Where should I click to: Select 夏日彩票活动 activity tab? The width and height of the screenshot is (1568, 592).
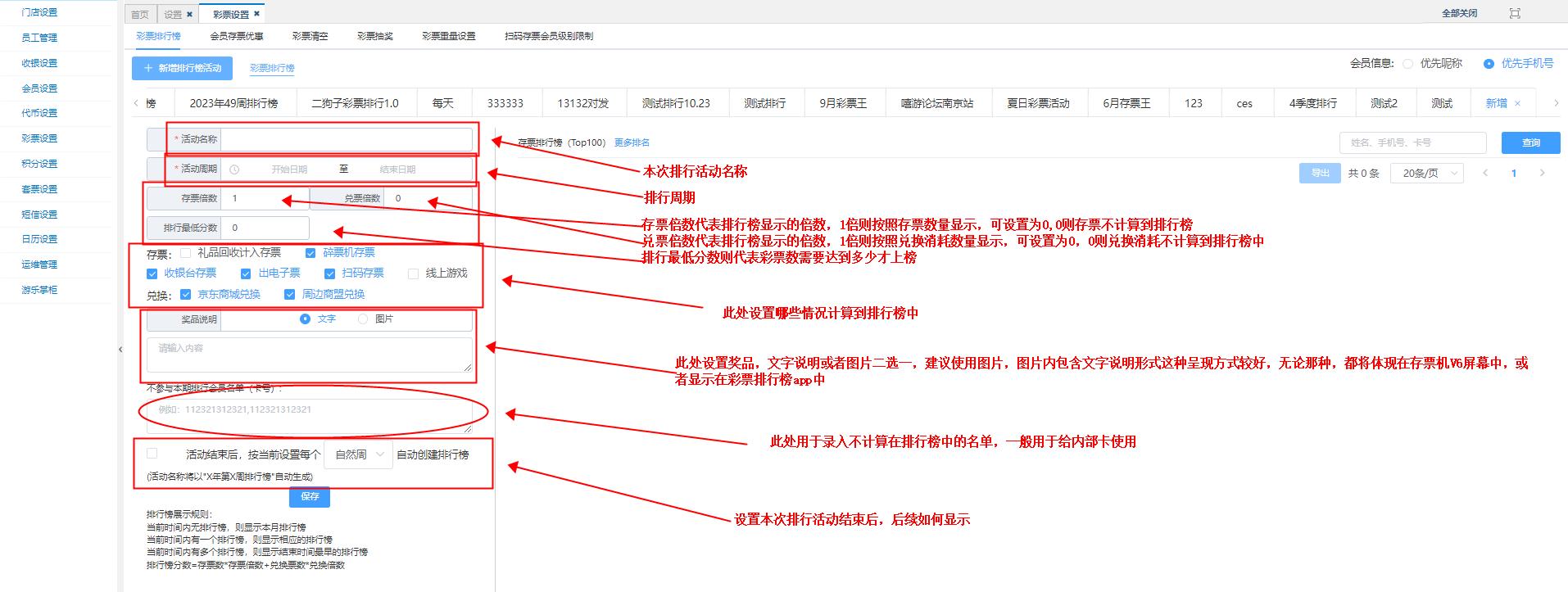pos(1038,103)
